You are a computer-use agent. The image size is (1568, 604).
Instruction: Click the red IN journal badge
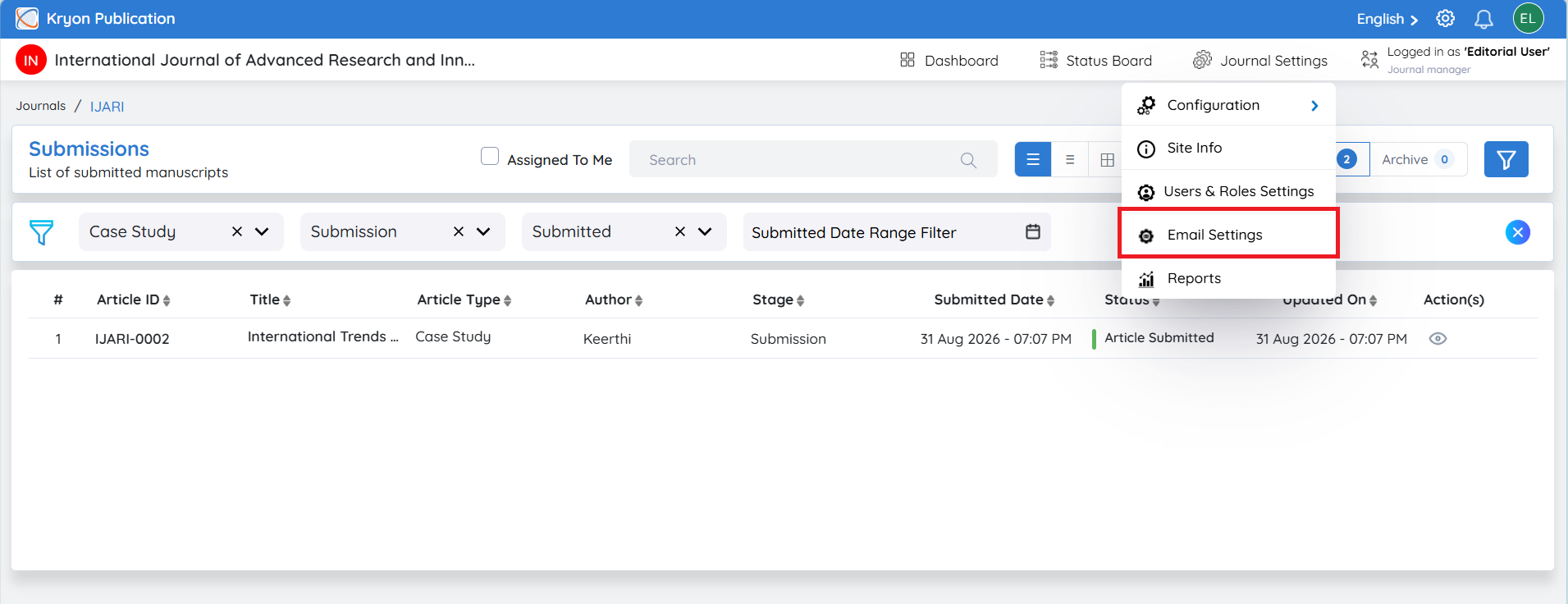pos(31,60)
